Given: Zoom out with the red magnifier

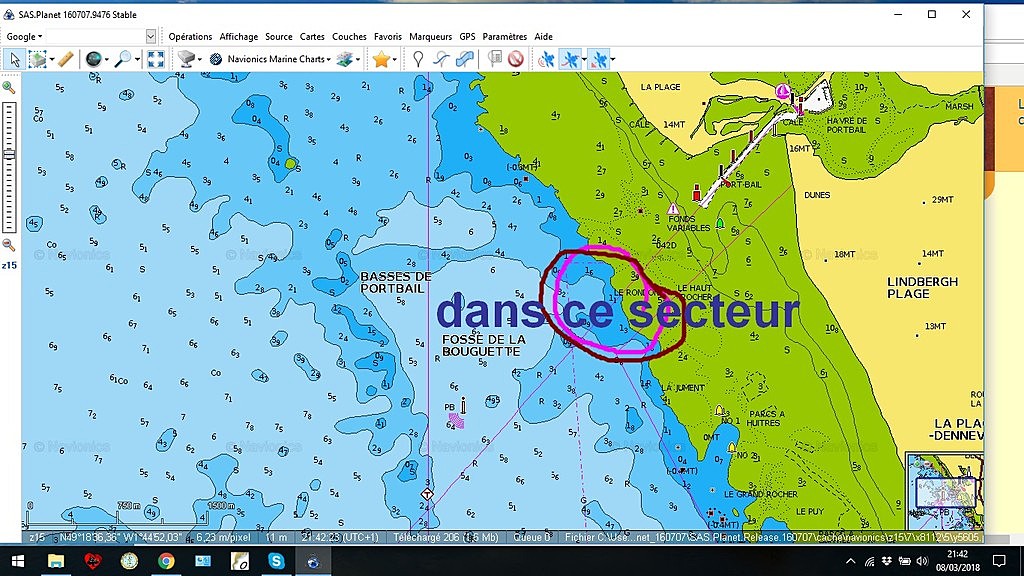Looking at the screenshot, I should [x=8, y=245].
